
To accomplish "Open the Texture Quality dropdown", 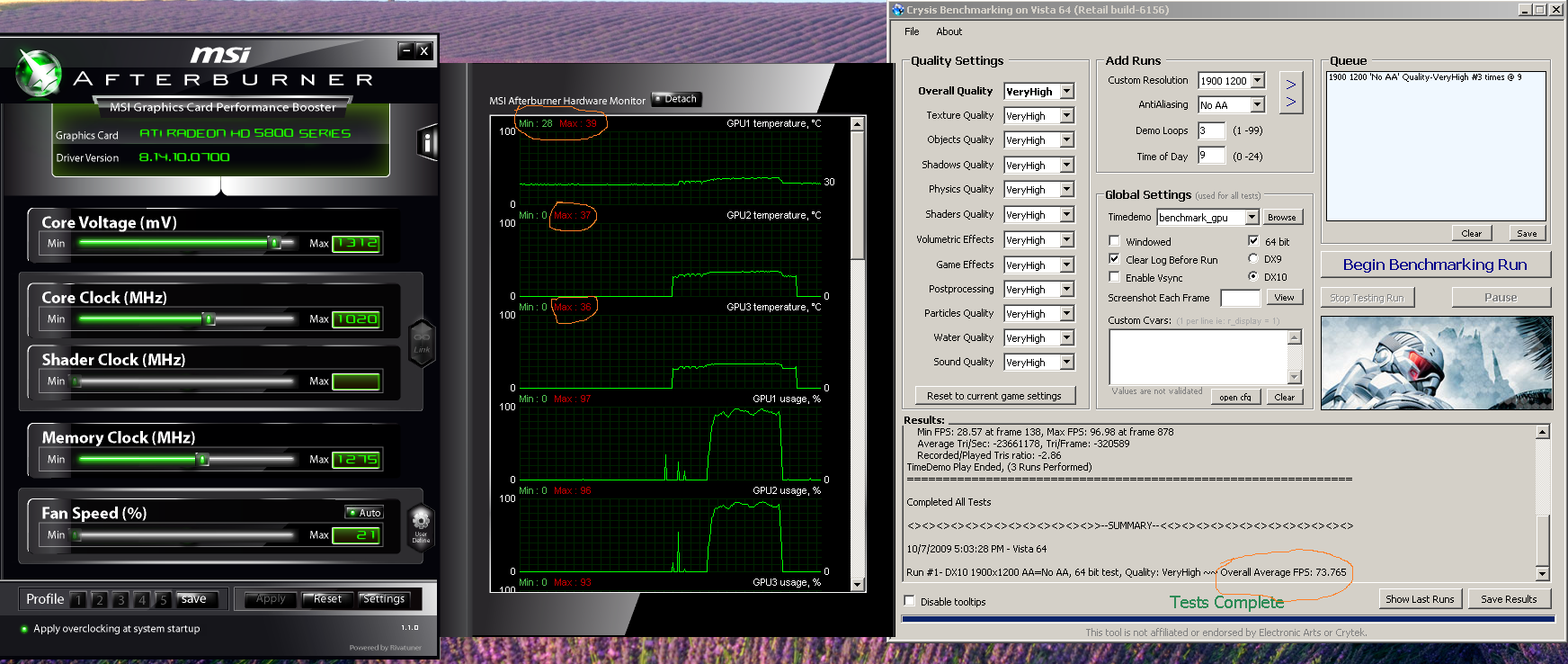I will pyautogui.click(x=1066, y=116).
